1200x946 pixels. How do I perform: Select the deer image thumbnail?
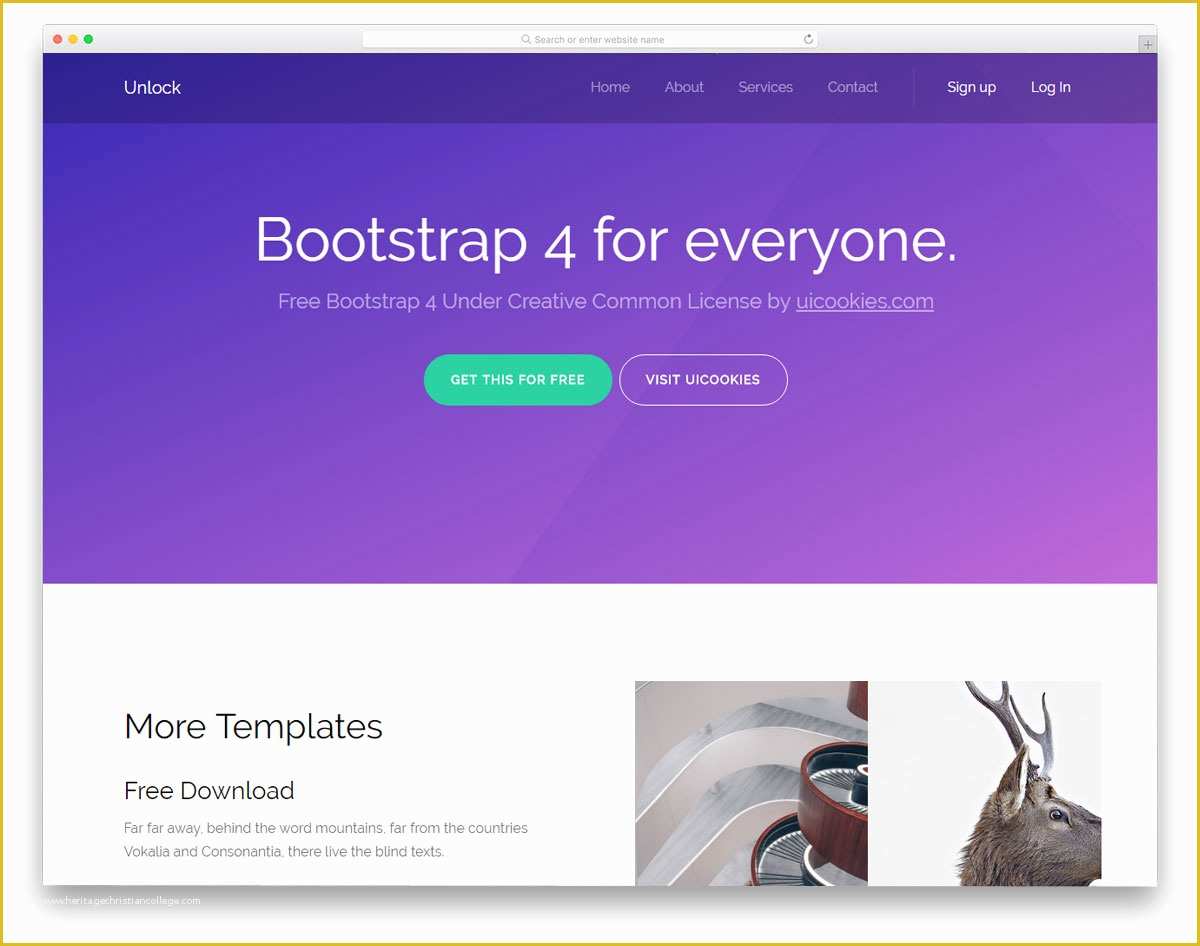pos(985,783)
